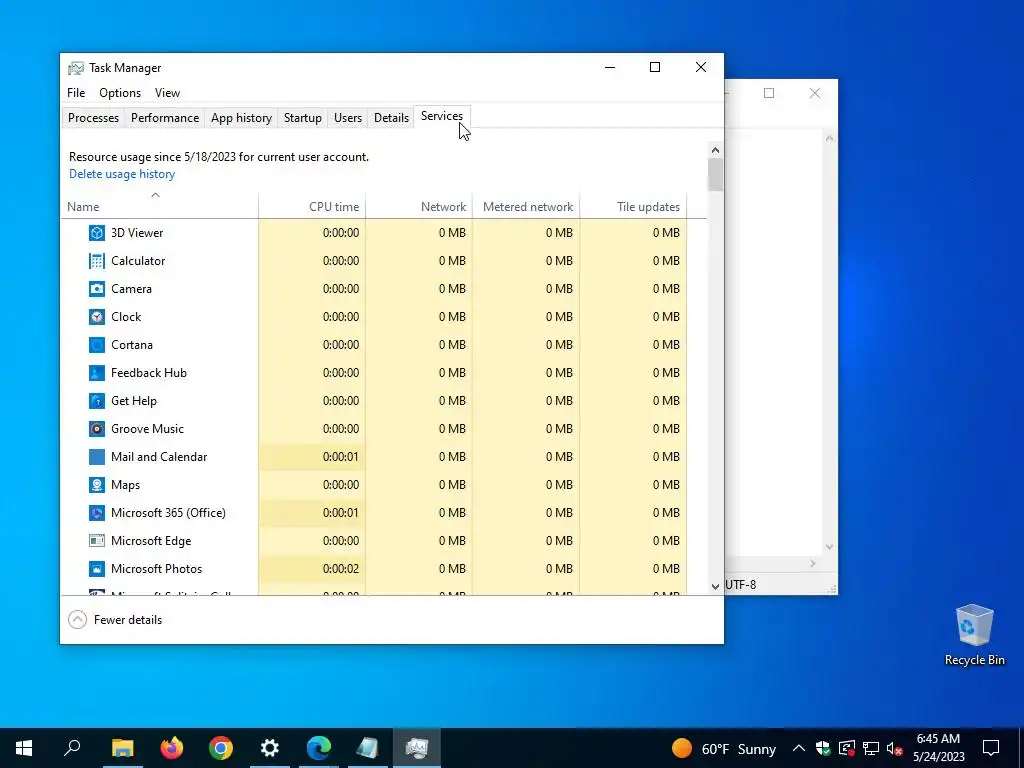Click the Calculator app icon in list
This screenshot has height=768, width=1024.
coord(97,261)
